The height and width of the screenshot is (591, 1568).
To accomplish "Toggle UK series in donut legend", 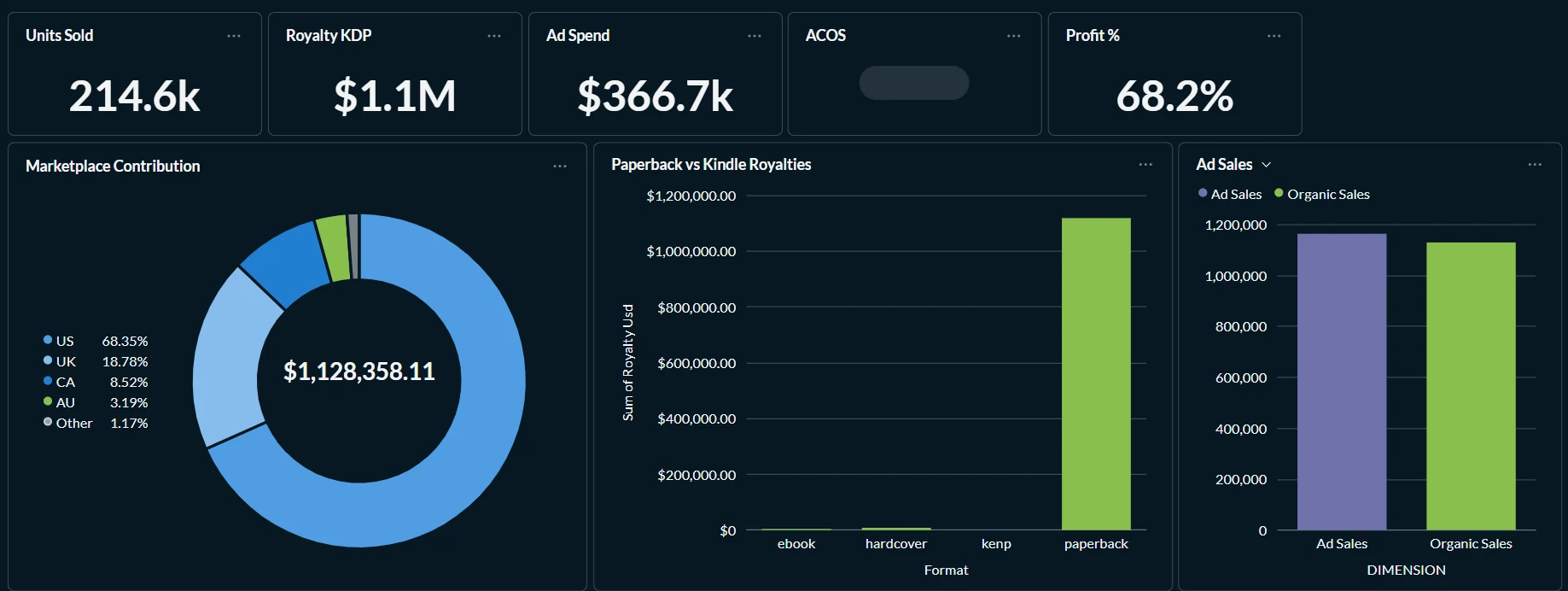I will click(x=60, y=361).
